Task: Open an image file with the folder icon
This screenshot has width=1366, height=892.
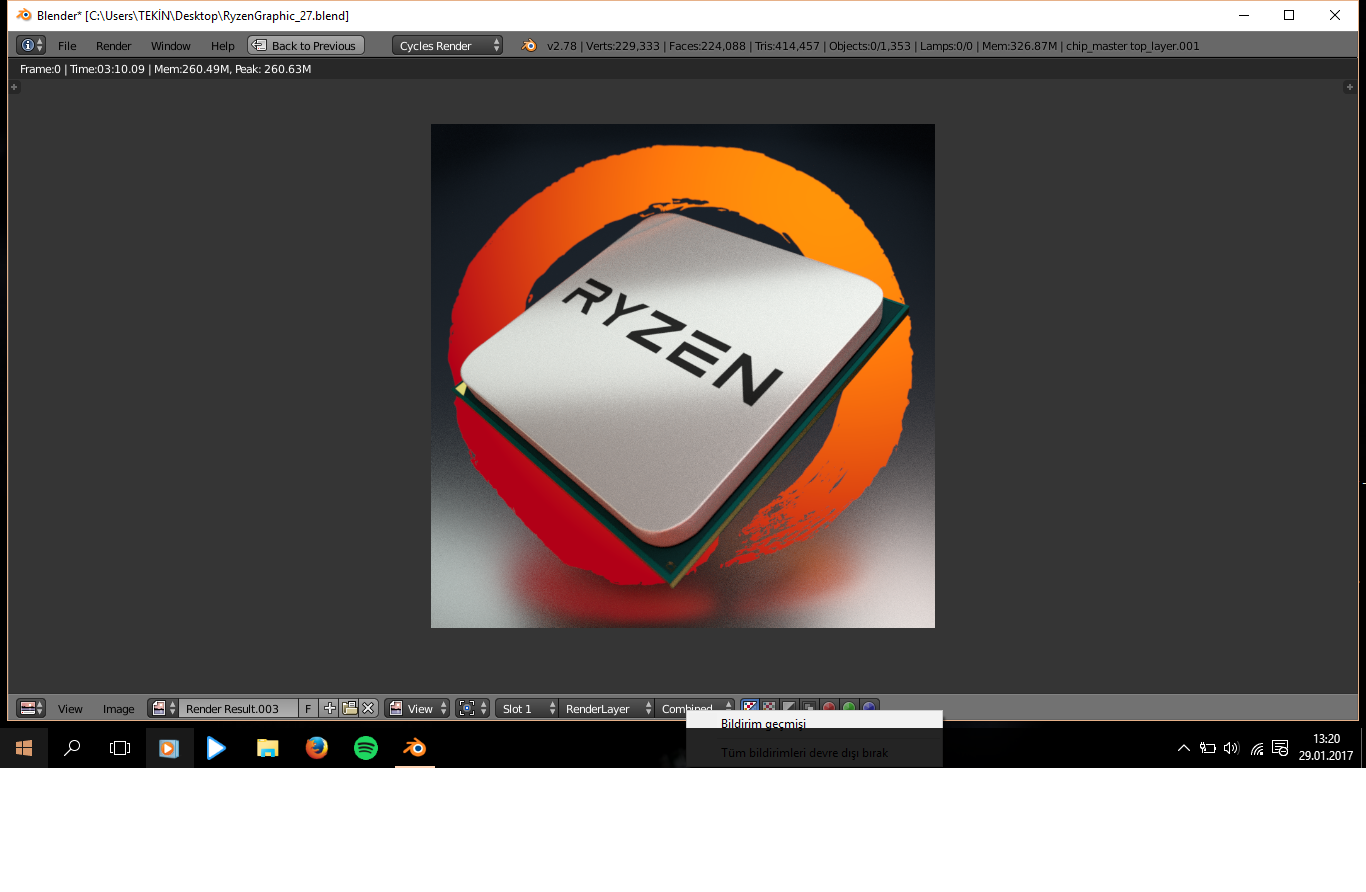Action: (349, 708)
